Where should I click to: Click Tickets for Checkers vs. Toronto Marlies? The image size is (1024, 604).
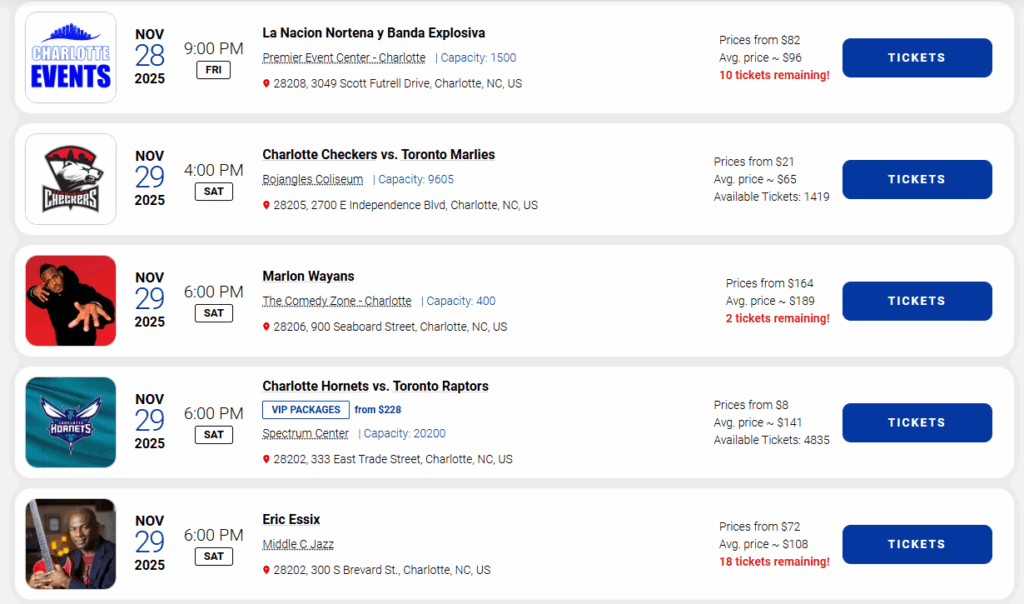(916, 180)
